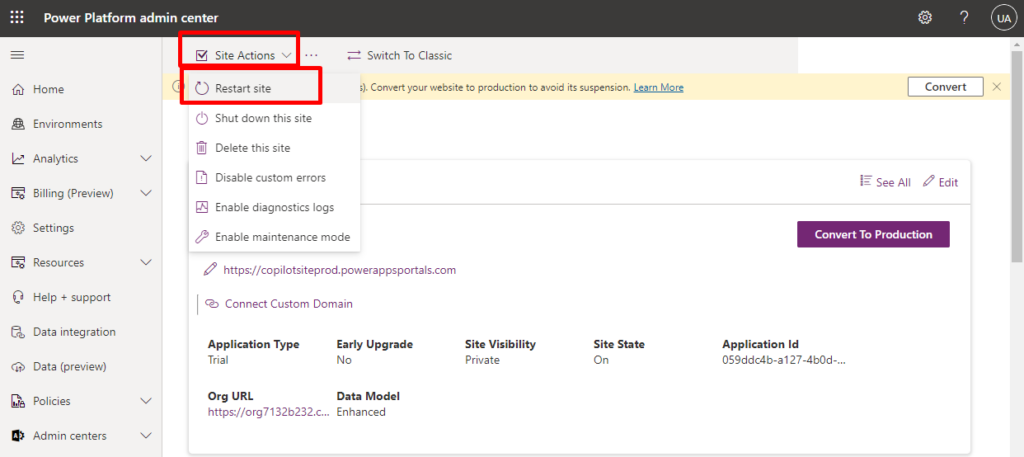Open the settings gear in header
The height and width of the screenshot is (457, 1024).
click(925, 18)
